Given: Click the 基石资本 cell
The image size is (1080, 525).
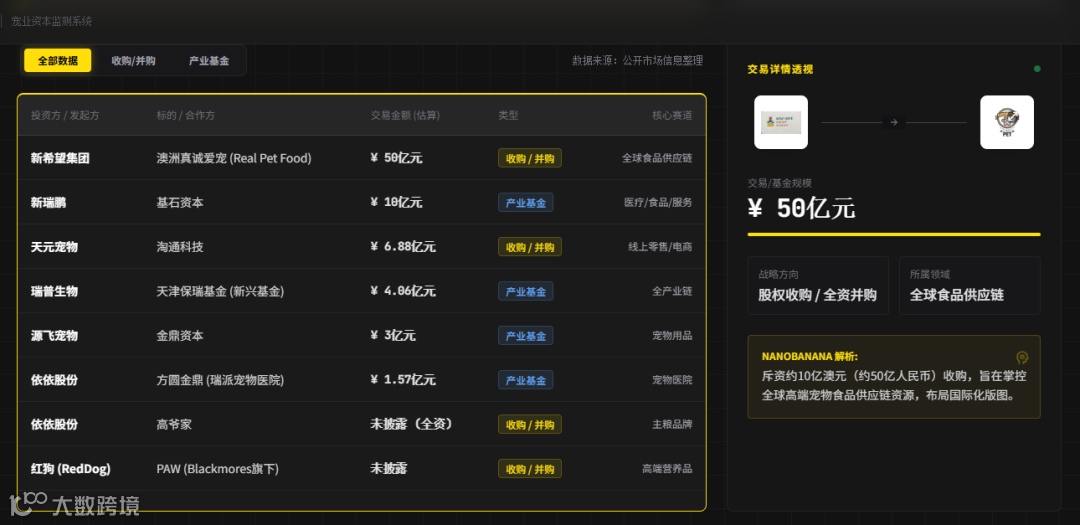Looking at the screenshot, I should pos(180,203).
